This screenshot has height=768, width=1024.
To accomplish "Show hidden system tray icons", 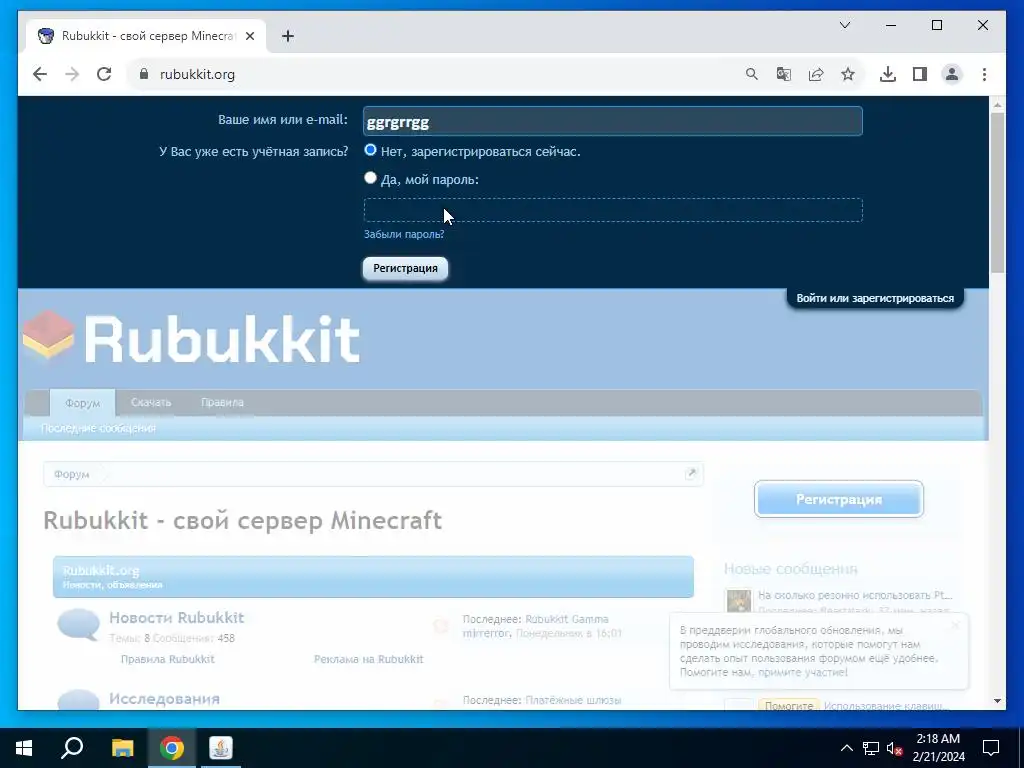I will point(846,748).
